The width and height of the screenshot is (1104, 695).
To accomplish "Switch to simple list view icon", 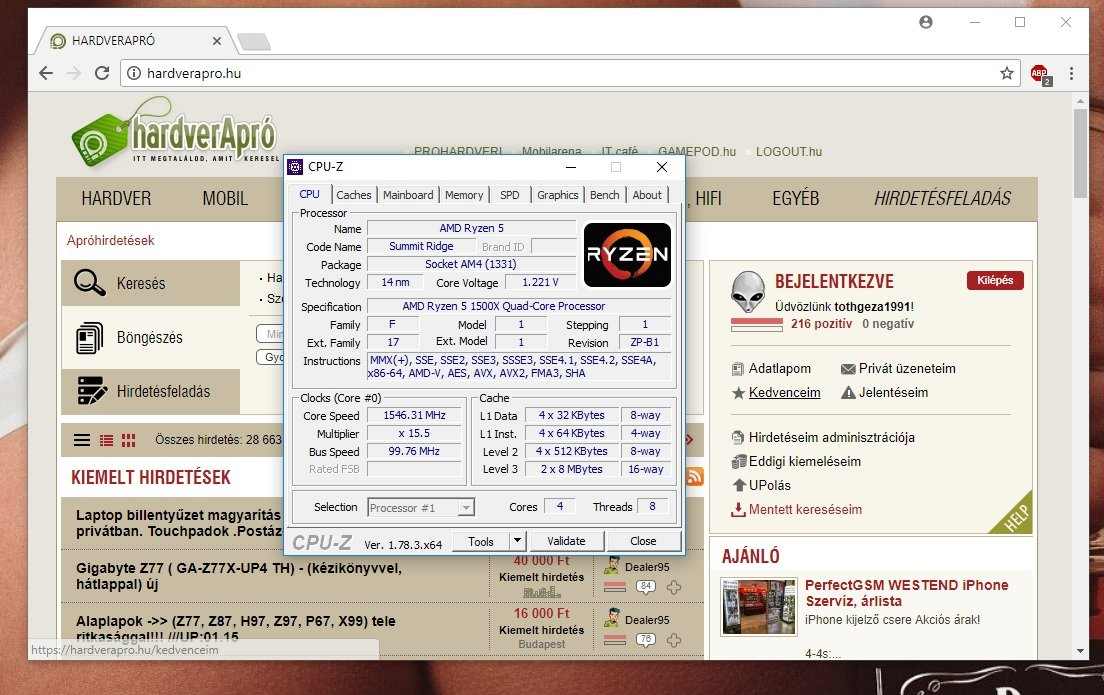I will pyautogui.click(x=82, y=440).
